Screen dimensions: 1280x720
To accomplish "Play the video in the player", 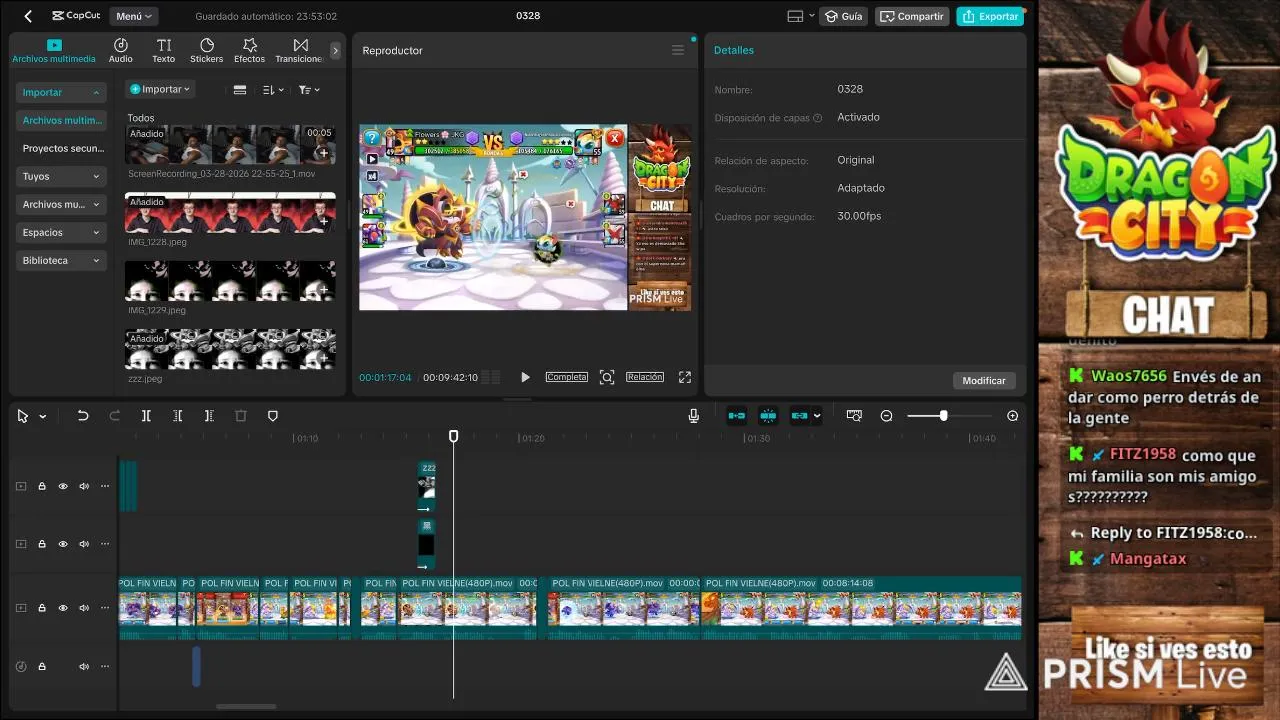I will [x=525, y=377].
